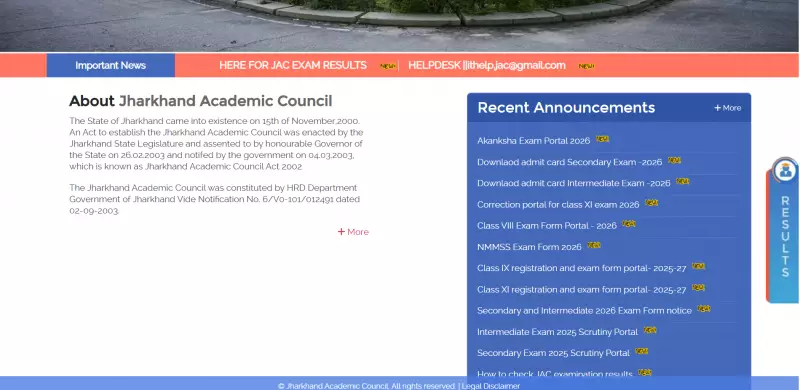Click the HELPDESK ithelp.jac@gmail.com ticker link

coord(487,65)
